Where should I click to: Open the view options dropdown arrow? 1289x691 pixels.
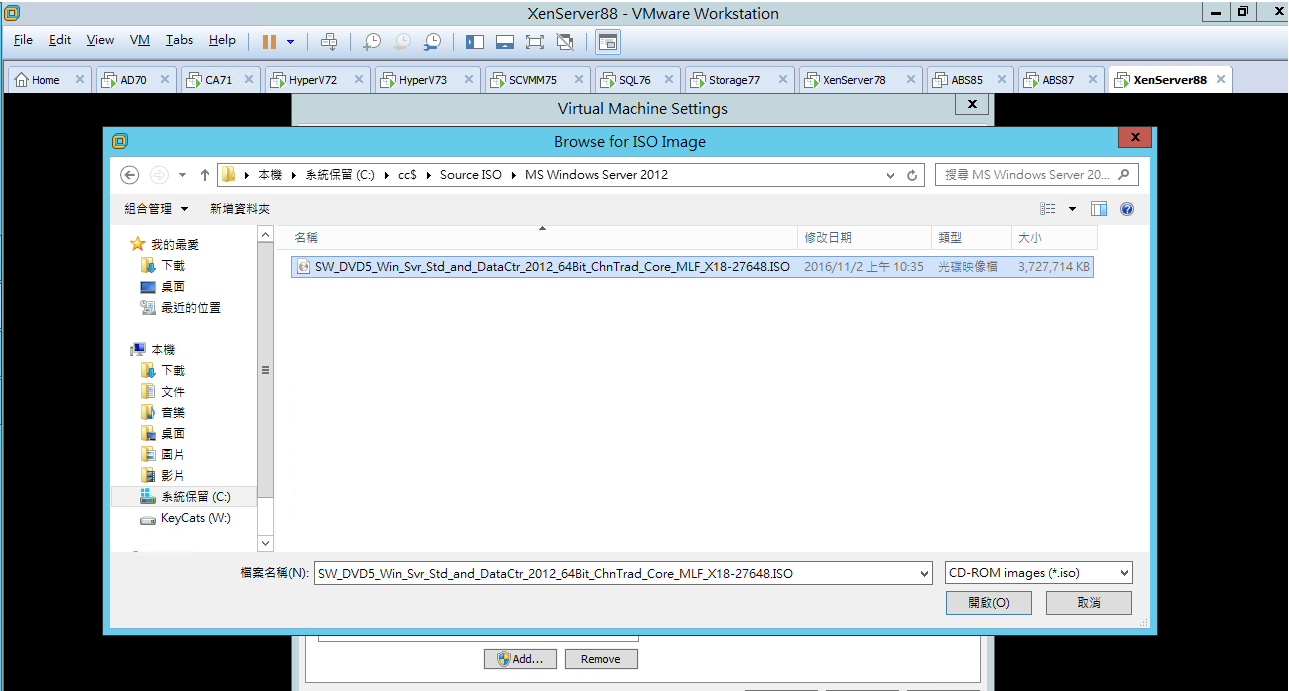pos(1072,209)
